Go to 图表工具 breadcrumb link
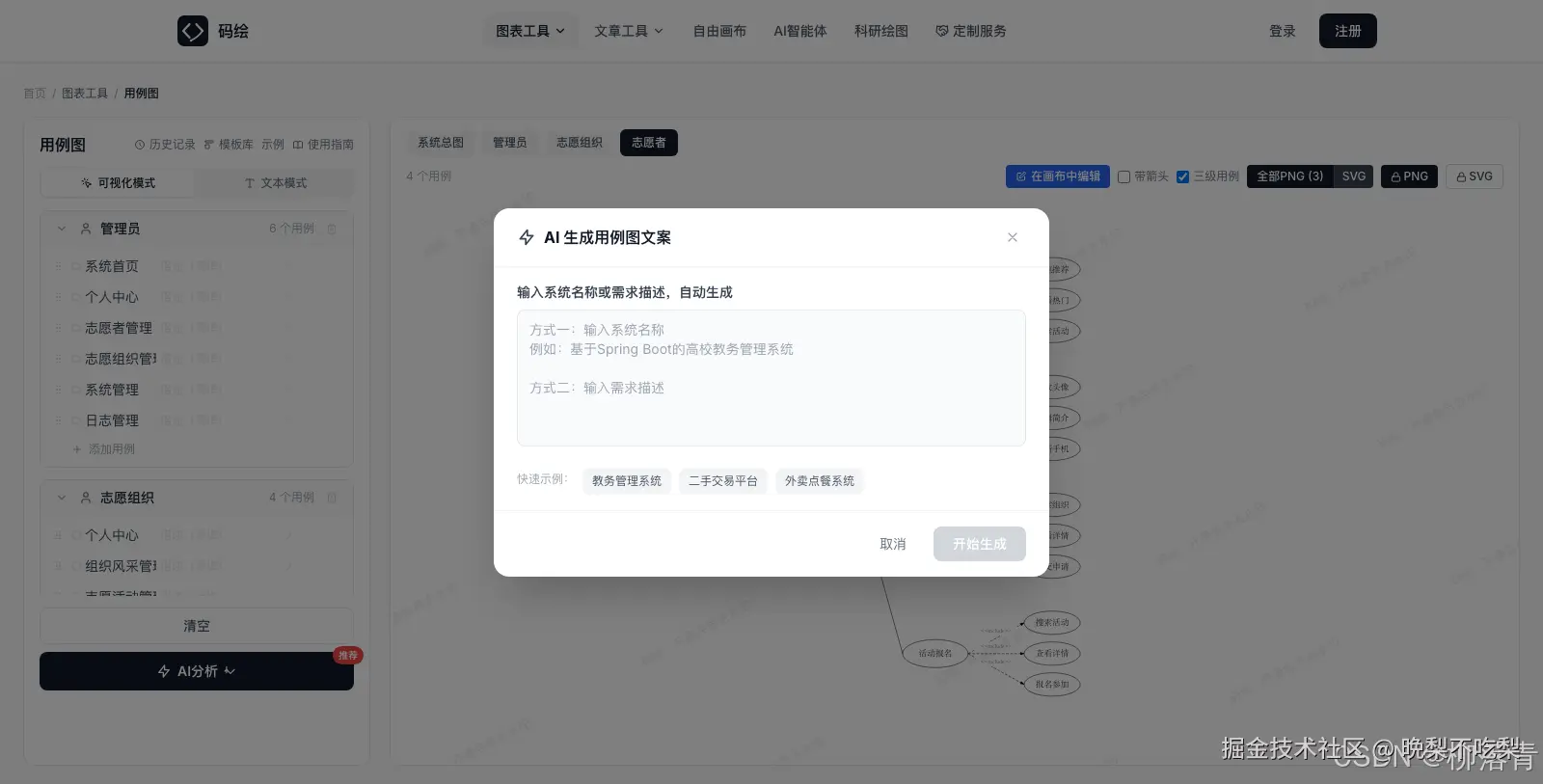The image size is (1543, 784). (85, 94)
